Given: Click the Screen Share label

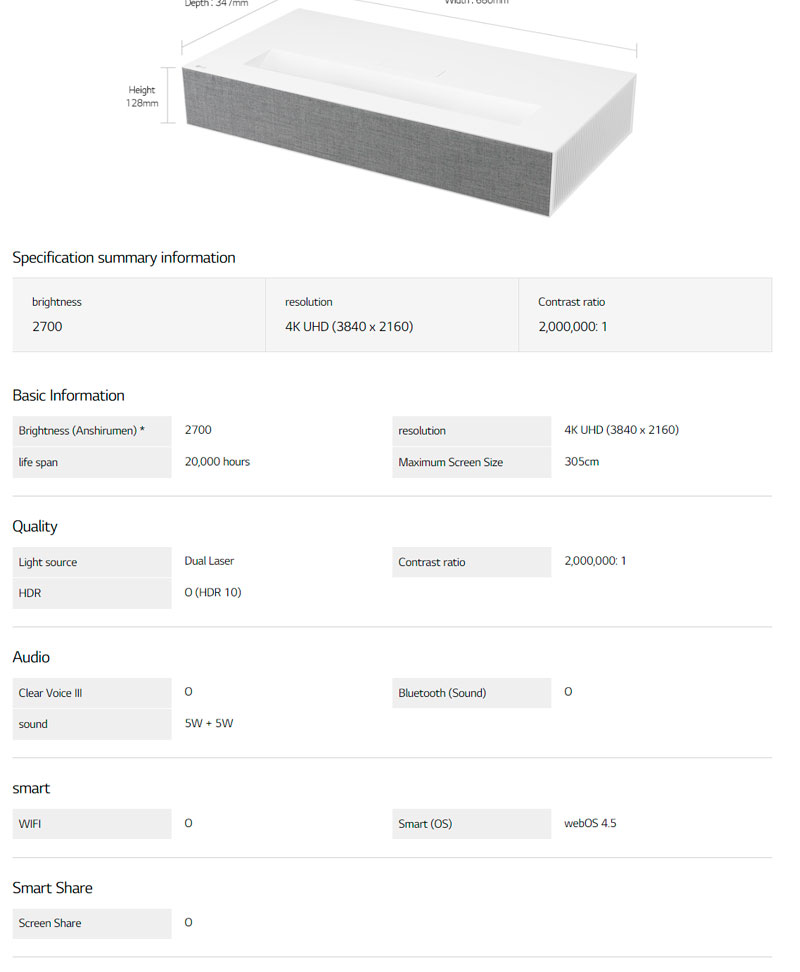Looking at the screenshot, I should pyautogui.click(x=50, y=923).
